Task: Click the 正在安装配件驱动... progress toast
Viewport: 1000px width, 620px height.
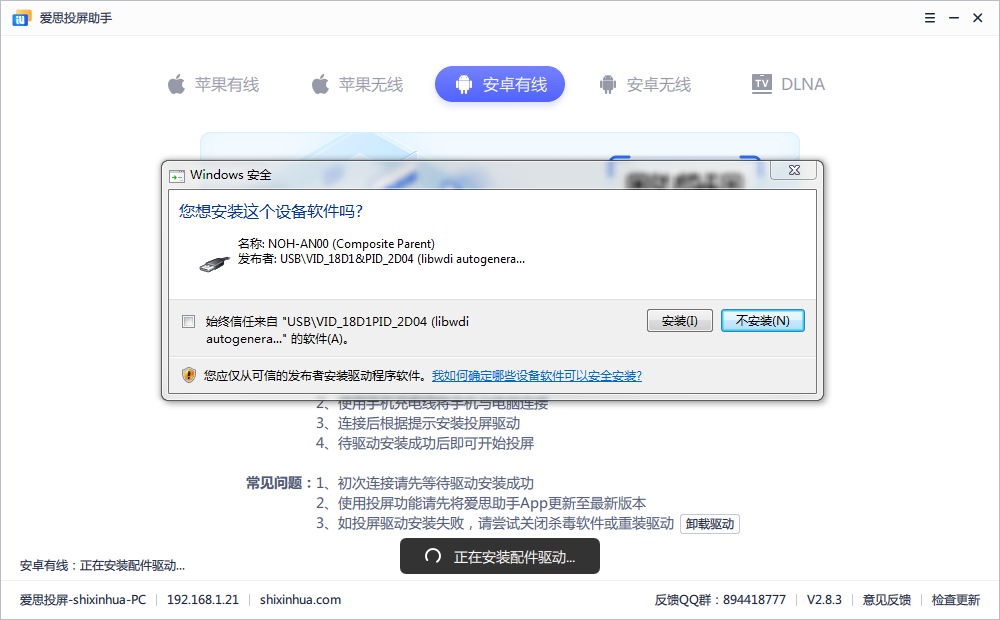Action: tap(500, 556)
